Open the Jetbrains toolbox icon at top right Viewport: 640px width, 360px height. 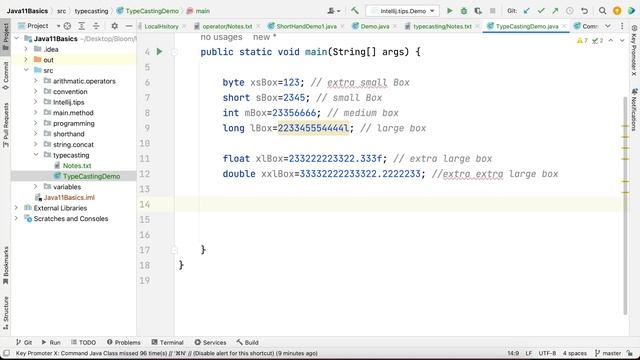point(631,11)
